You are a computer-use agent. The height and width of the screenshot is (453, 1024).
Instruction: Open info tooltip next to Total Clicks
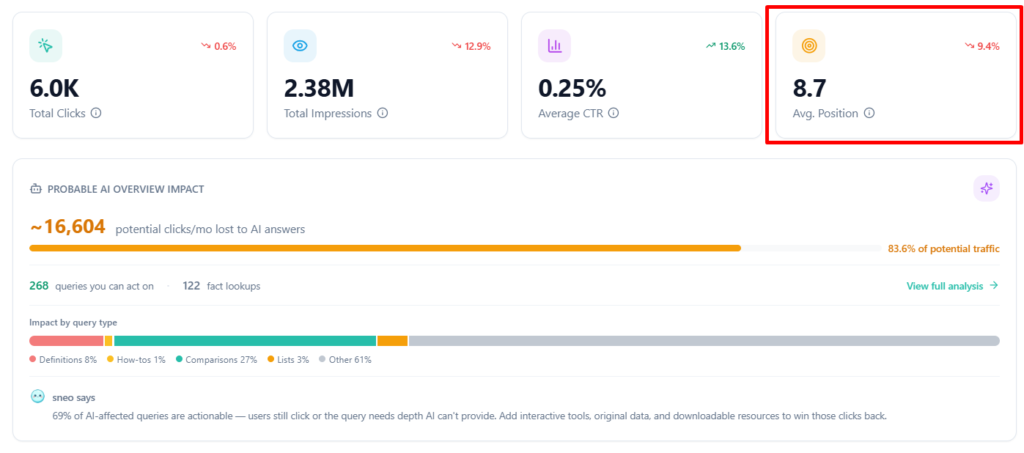96,113
